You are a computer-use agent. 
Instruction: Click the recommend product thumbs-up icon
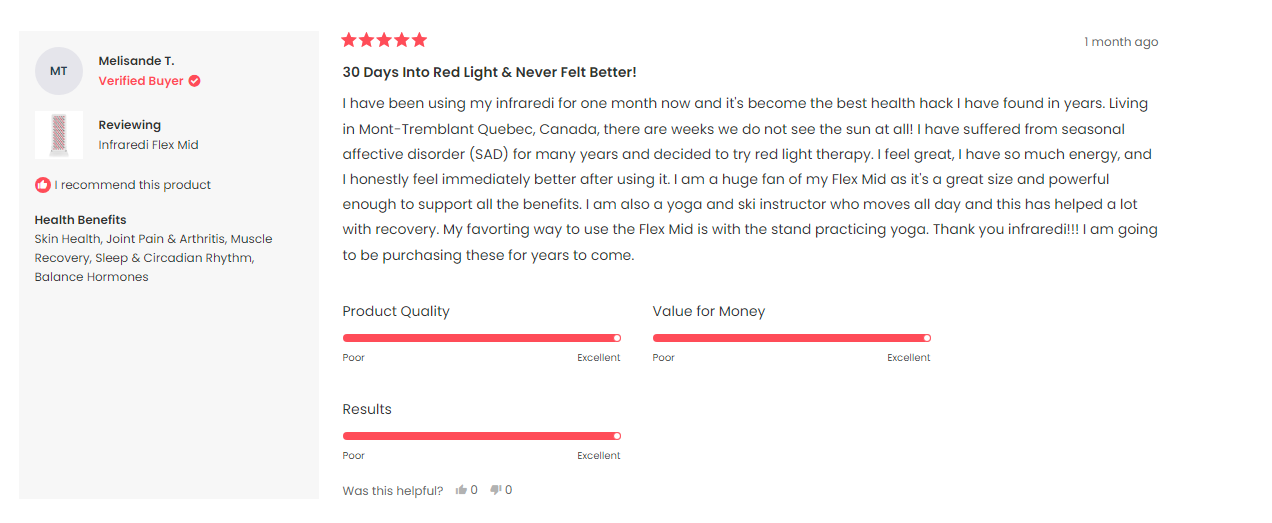click(x=43, y=185)
